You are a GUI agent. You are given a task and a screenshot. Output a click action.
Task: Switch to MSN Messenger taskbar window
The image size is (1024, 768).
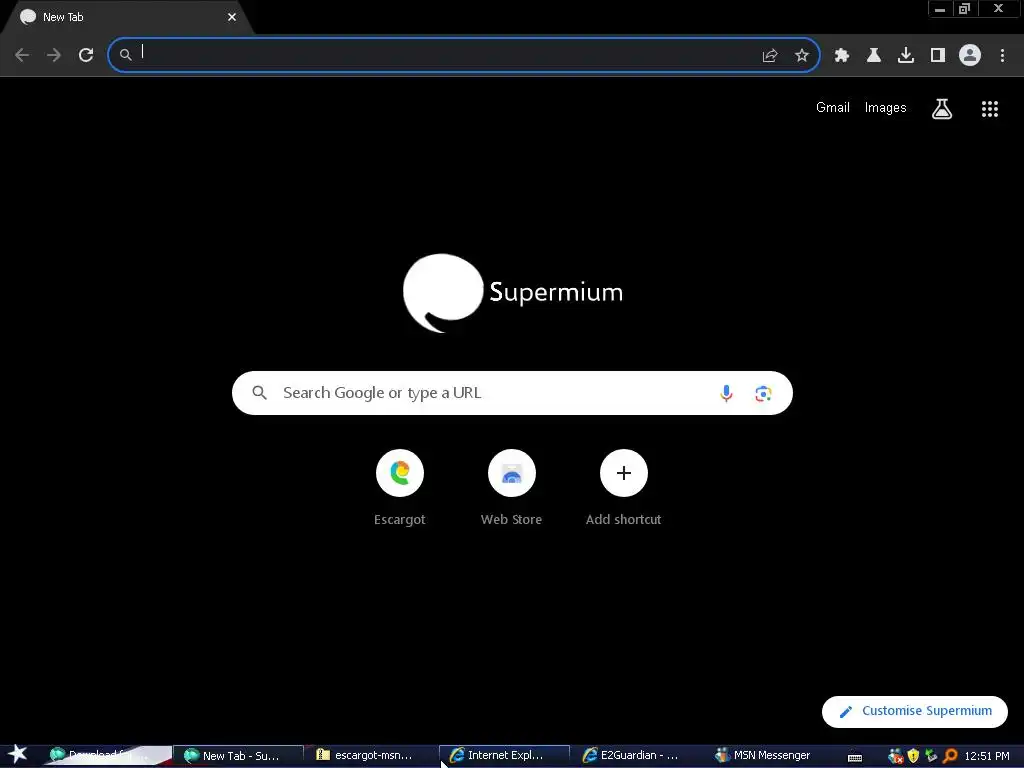coord(769,756)
